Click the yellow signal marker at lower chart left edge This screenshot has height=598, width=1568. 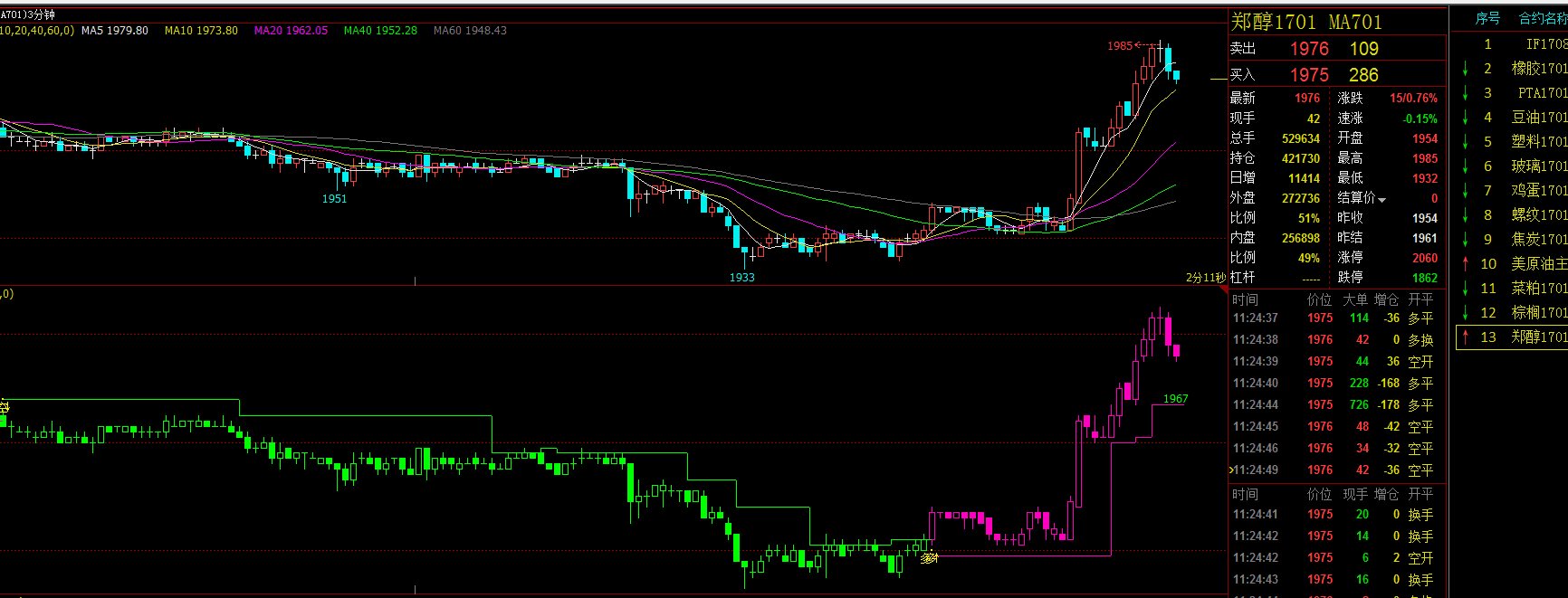tap(4, 407)
